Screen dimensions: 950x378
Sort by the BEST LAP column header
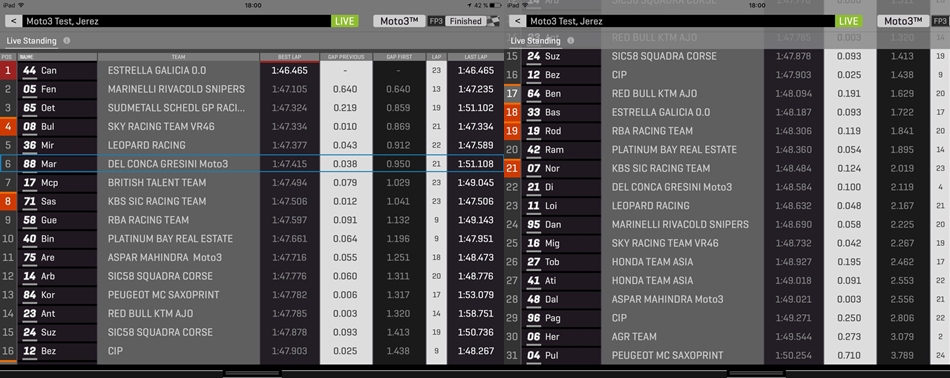point(290,57)
